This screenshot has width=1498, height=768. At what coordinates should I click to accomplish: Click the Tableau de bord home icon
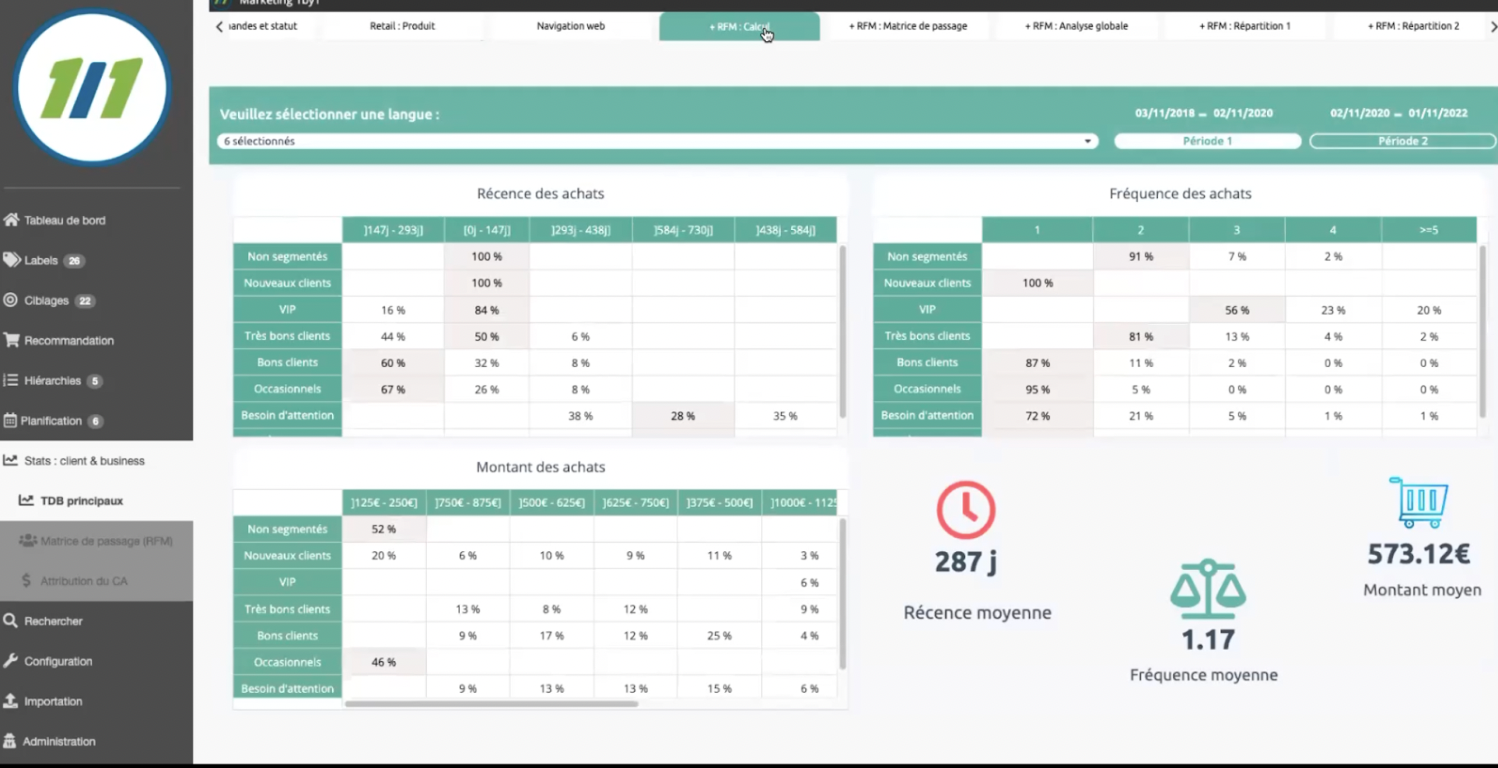11,220
